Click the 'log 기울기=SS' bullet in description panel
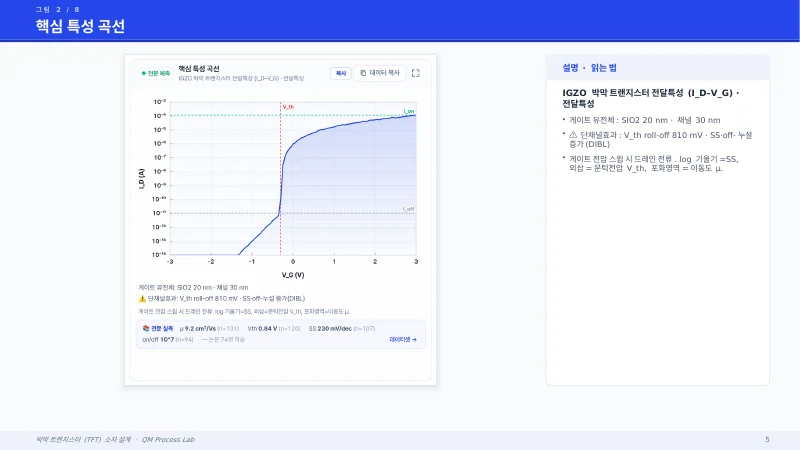 click(654, 163)
